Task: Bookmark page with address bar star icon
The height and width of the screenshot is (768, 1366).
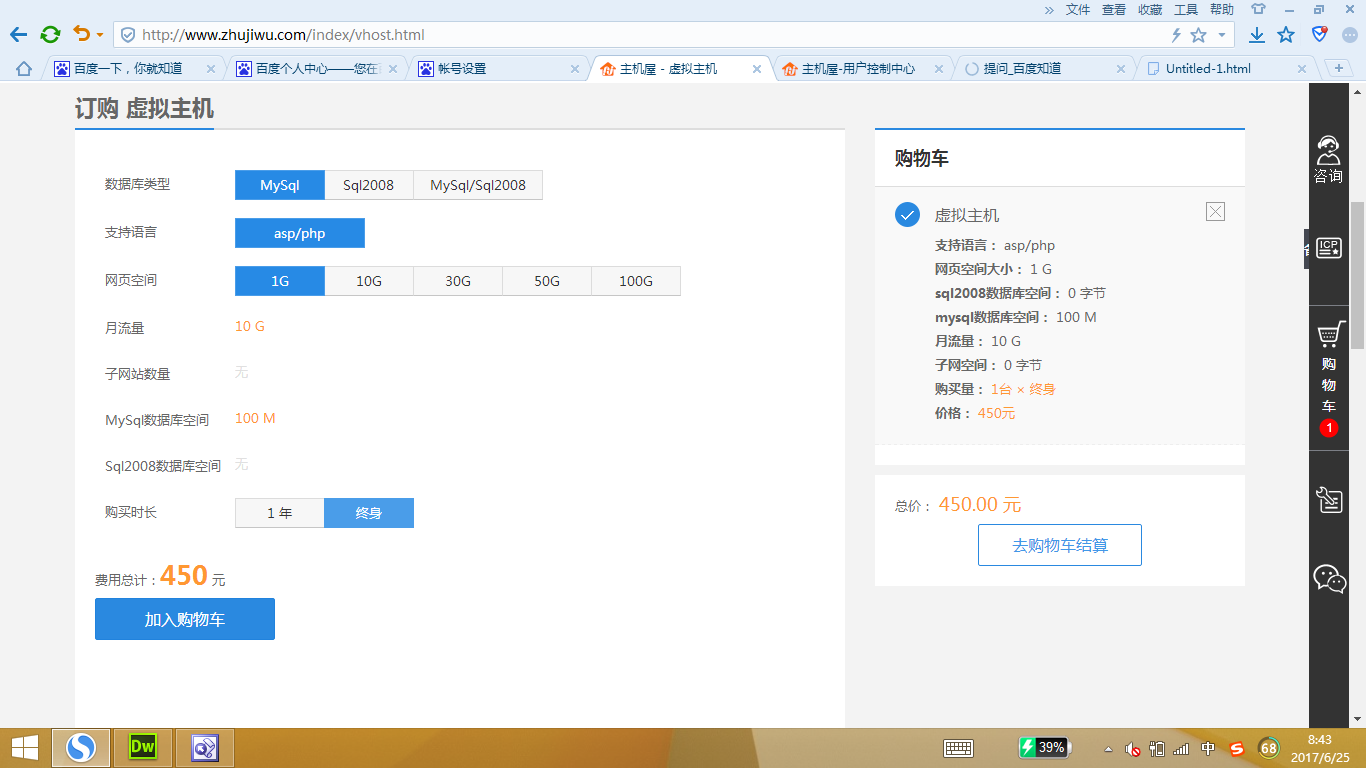Action: [x=1198, y=35]
